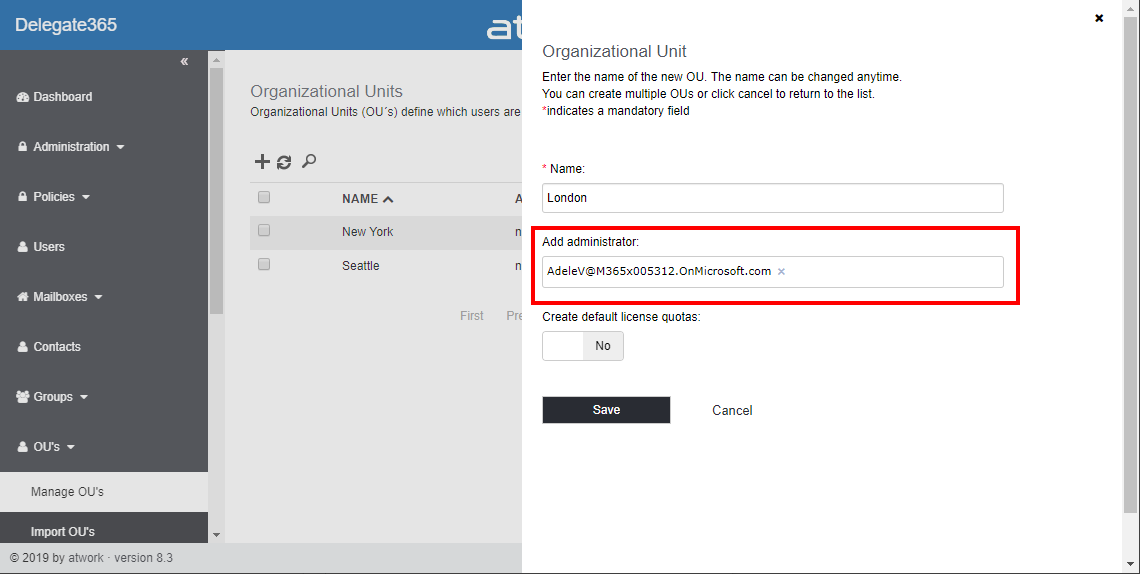Toggle Create default license quotas switch
This screenshot has height=574, width=1140.
pos(583,346)
